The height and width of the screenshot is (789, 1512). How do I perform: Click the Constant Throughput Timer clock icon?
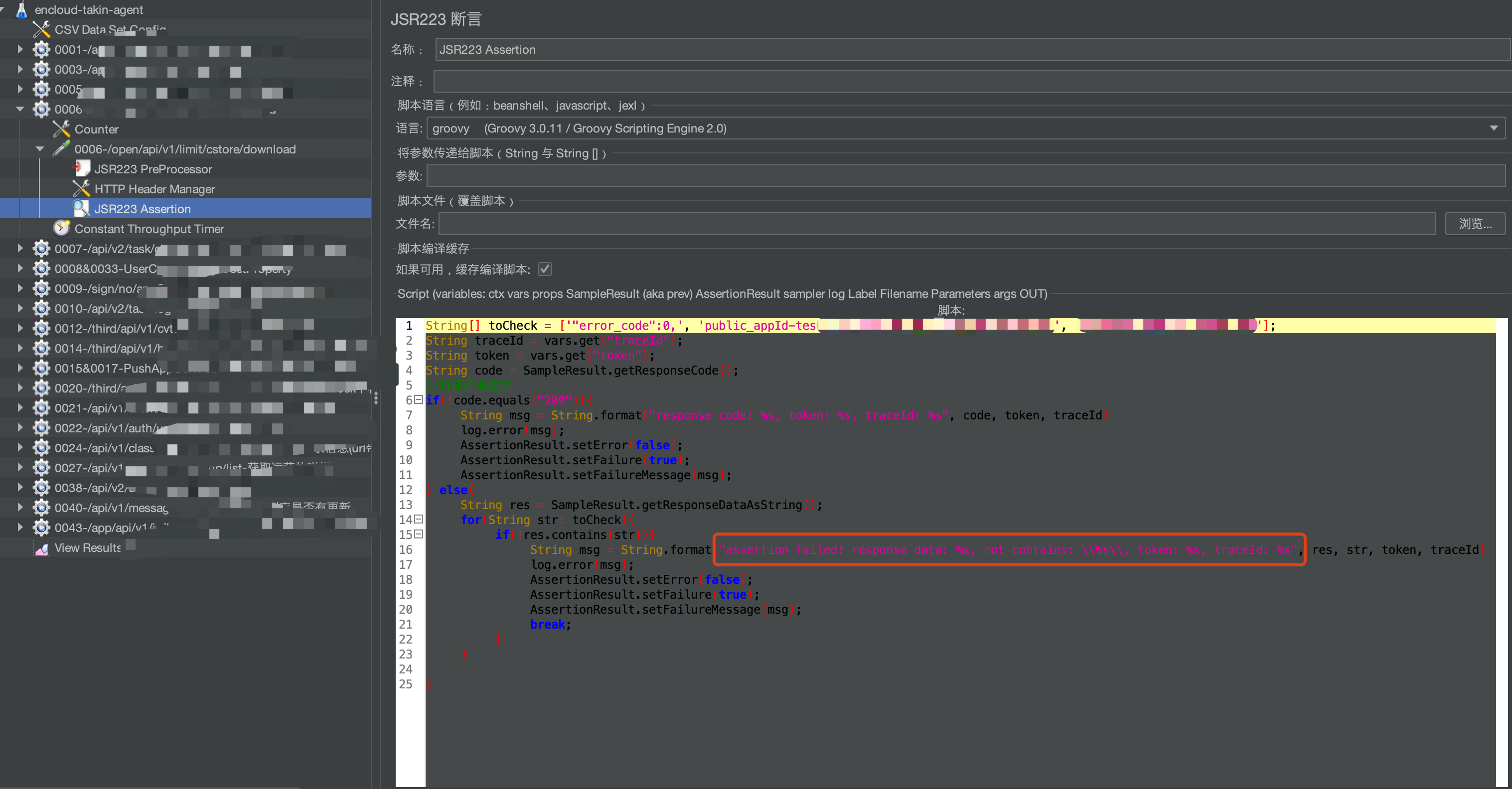pyautogui.click(x=61, y=229)
